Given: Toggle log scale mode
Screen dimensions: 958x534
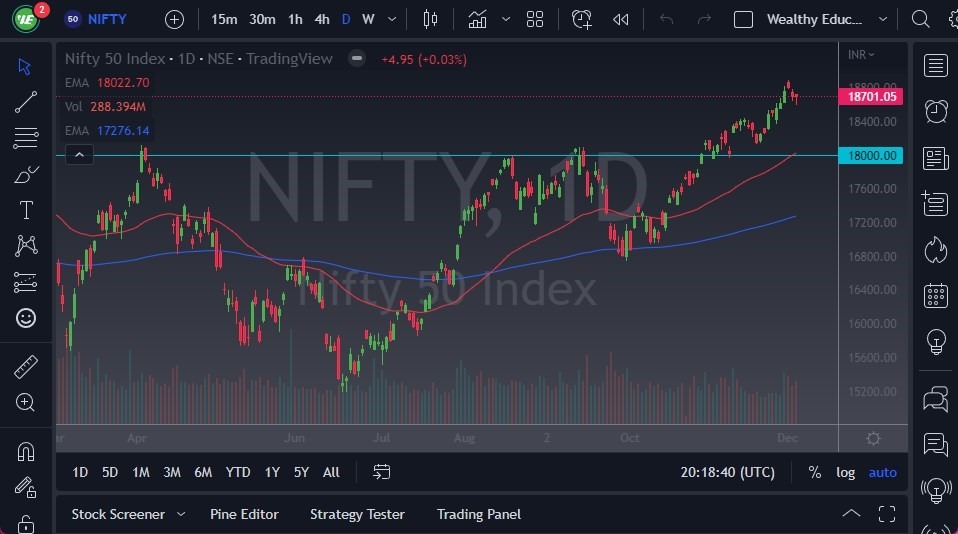Looking at the screenshot, I should point(846,472).
